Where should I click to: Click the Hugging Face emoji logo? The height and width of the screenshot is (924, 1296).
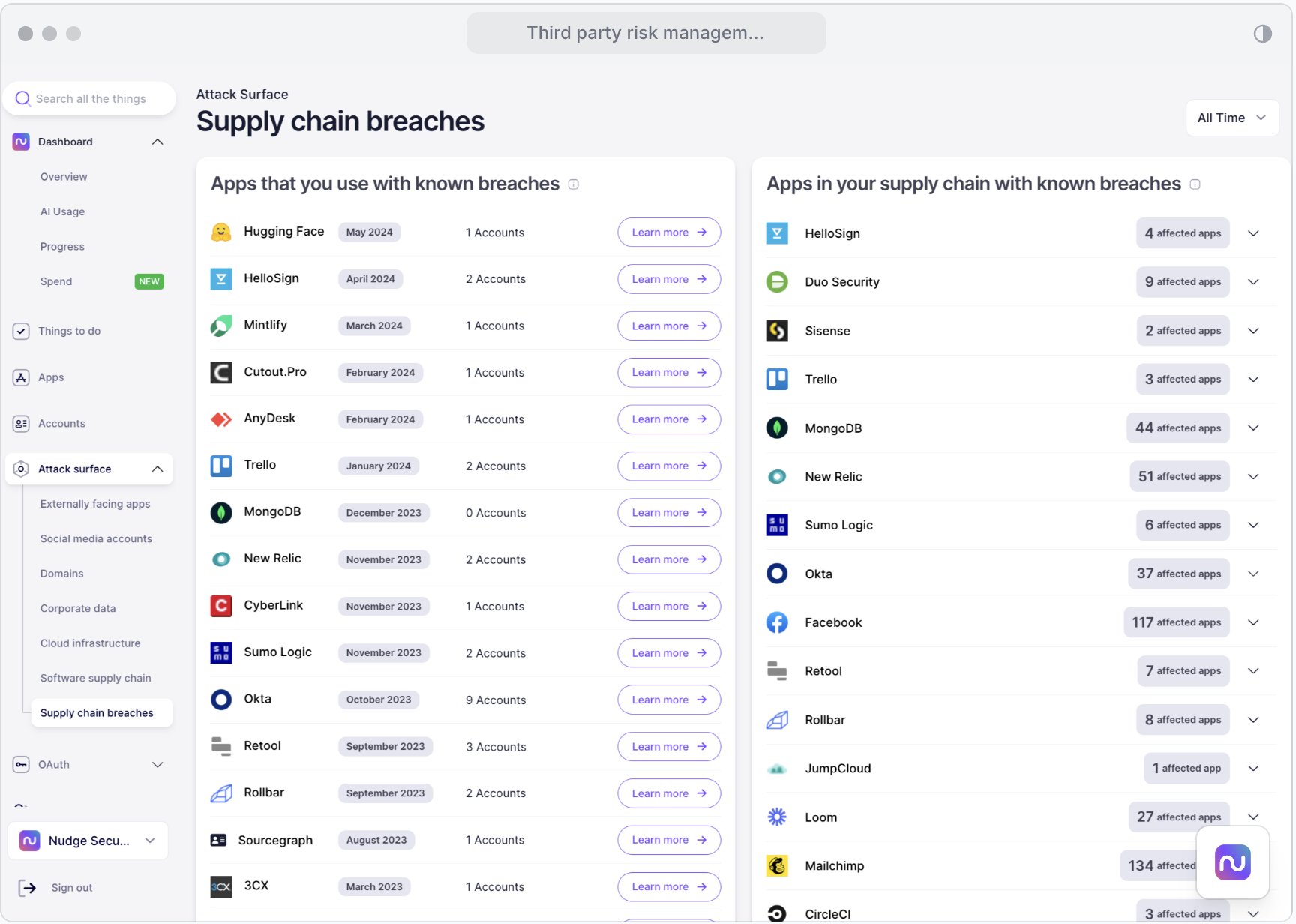(x=221, y=232)
